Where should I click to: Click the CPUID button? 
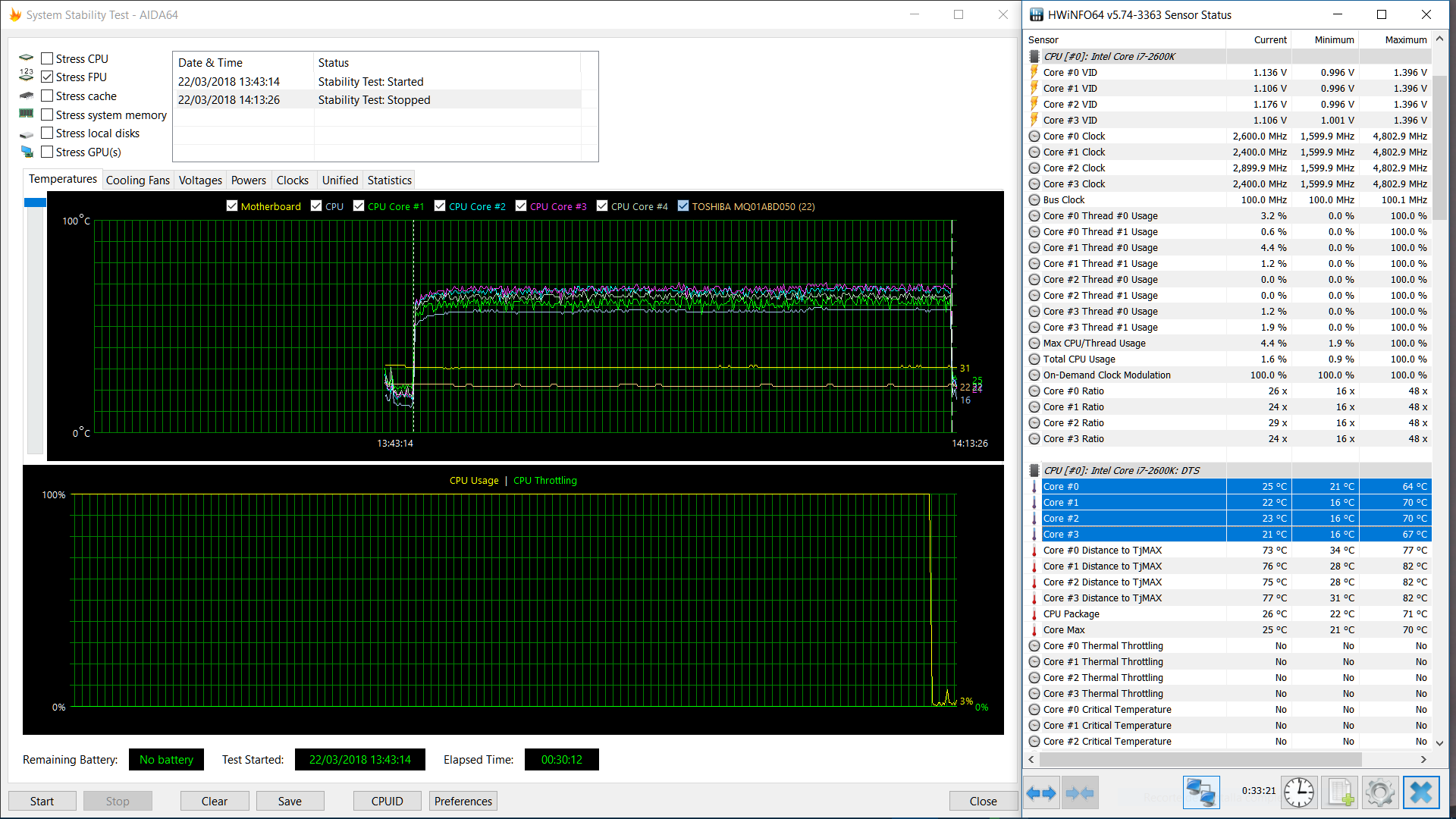click(387, 801)
